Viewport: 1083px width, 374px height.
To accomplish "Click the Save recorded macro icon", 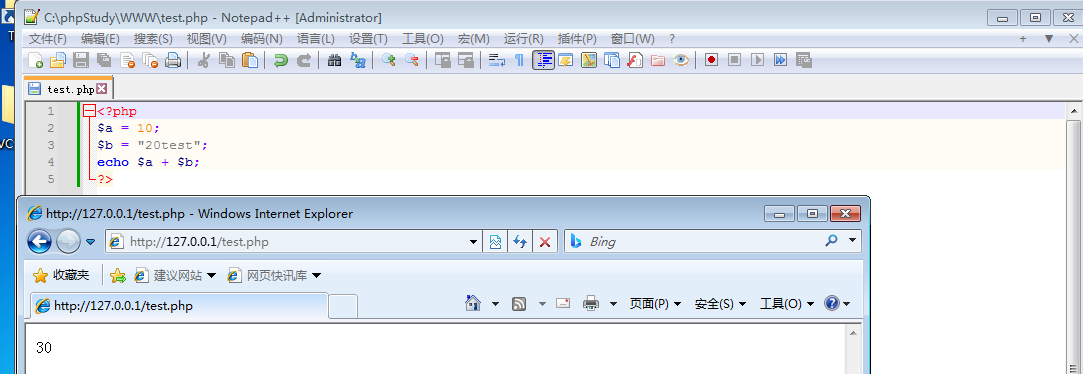I will (x=803, y=60).
